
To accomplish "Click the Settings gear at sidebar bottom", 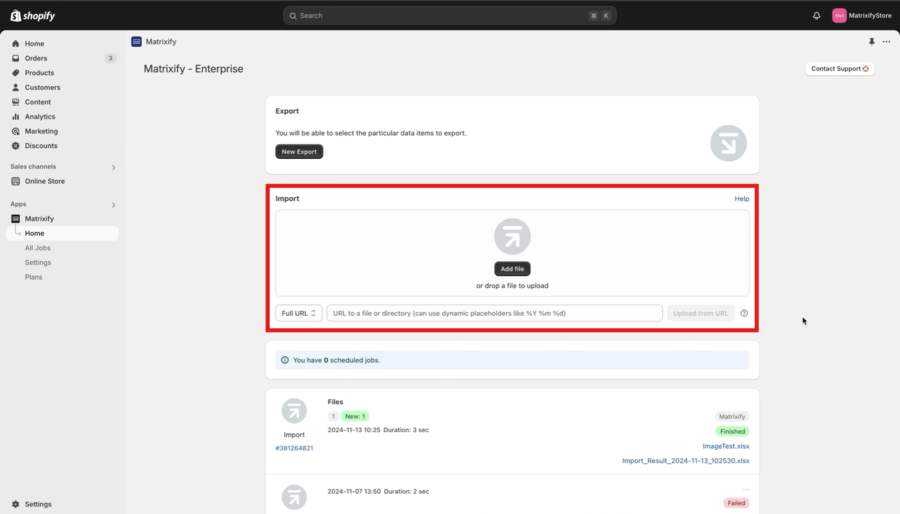I will (x=15, y=504).
